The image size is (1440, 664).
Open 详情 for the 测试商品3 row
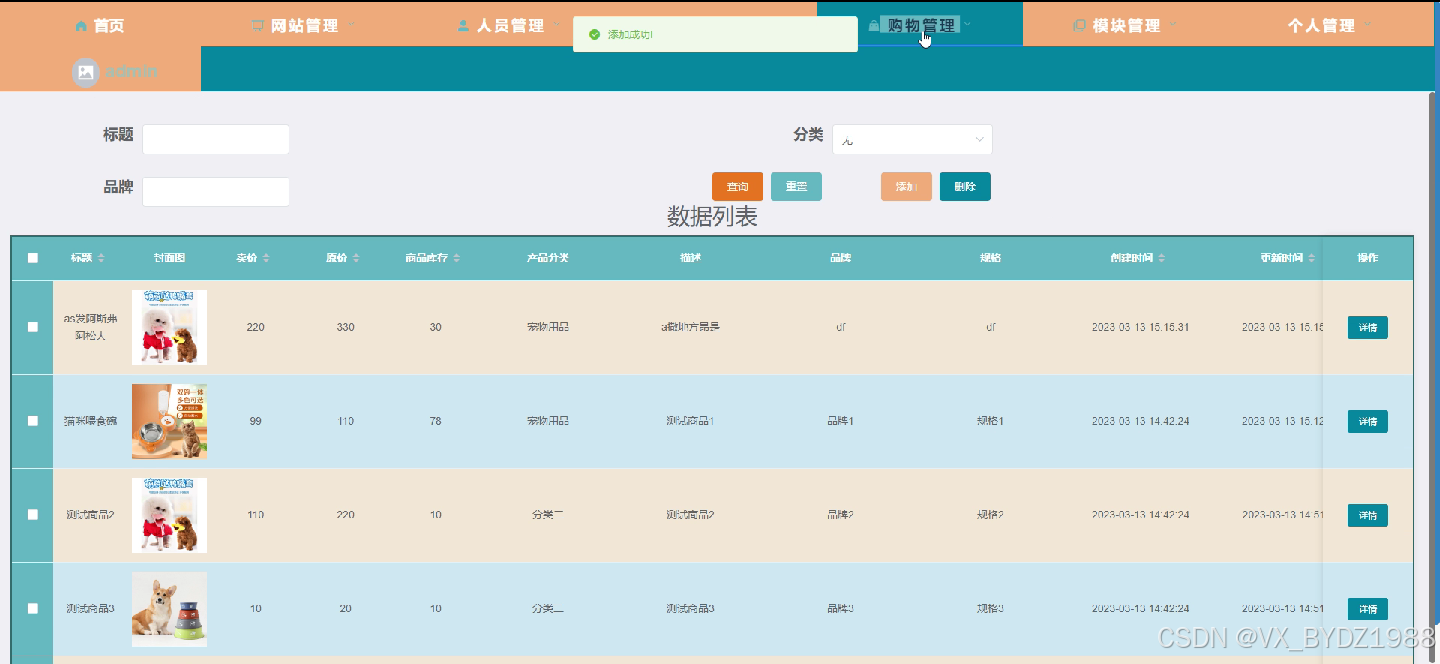[x=1368, y=609]
